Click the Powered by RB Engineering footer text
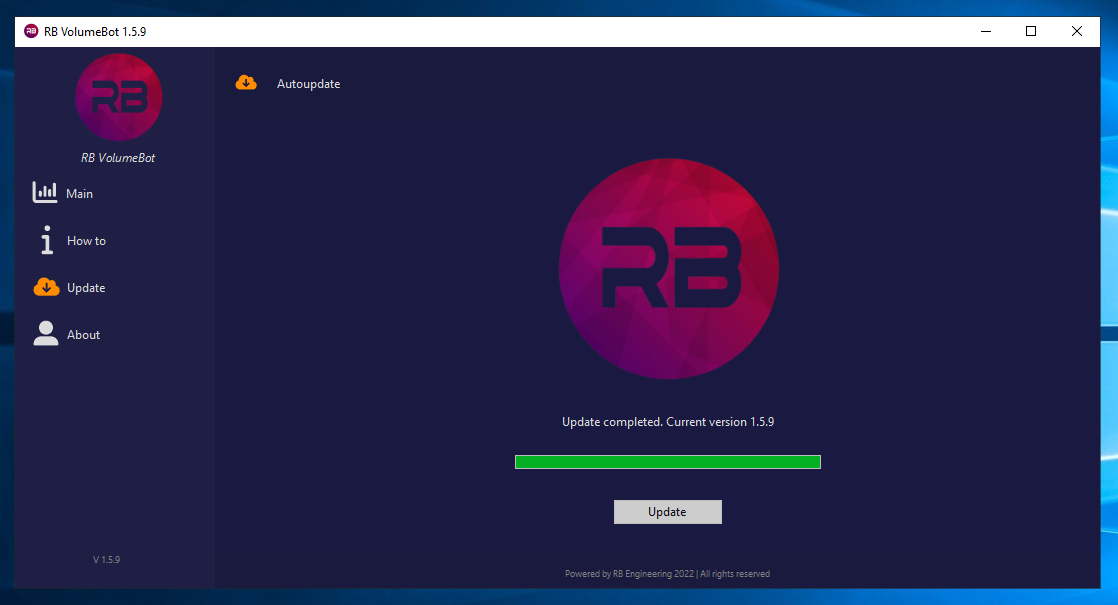1118x605 pixels. point(667,573)
